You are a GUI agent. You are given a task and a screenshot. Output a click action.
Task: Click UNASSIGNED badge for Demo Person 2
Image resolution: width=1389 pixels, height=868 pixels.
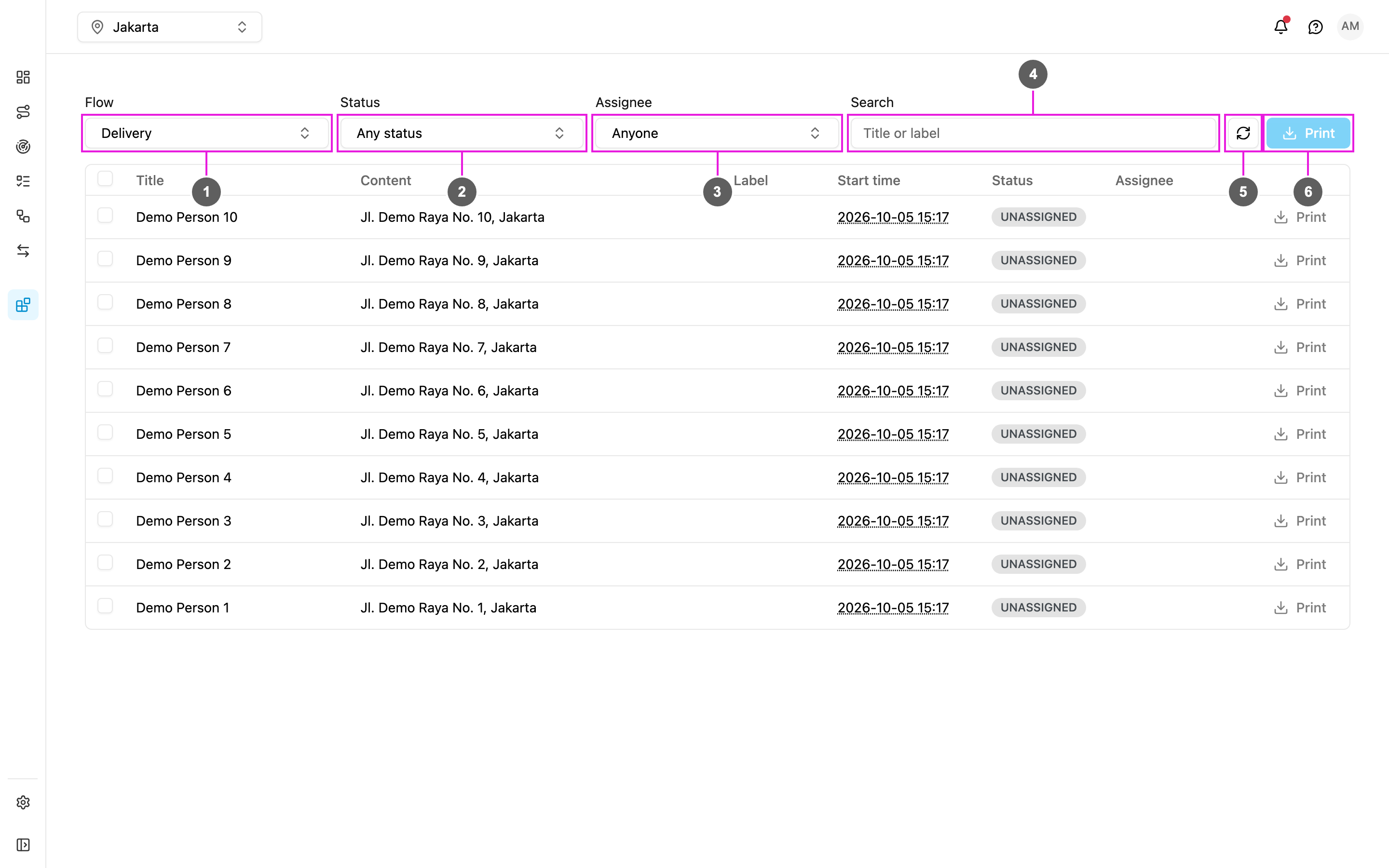(1038, 564)
